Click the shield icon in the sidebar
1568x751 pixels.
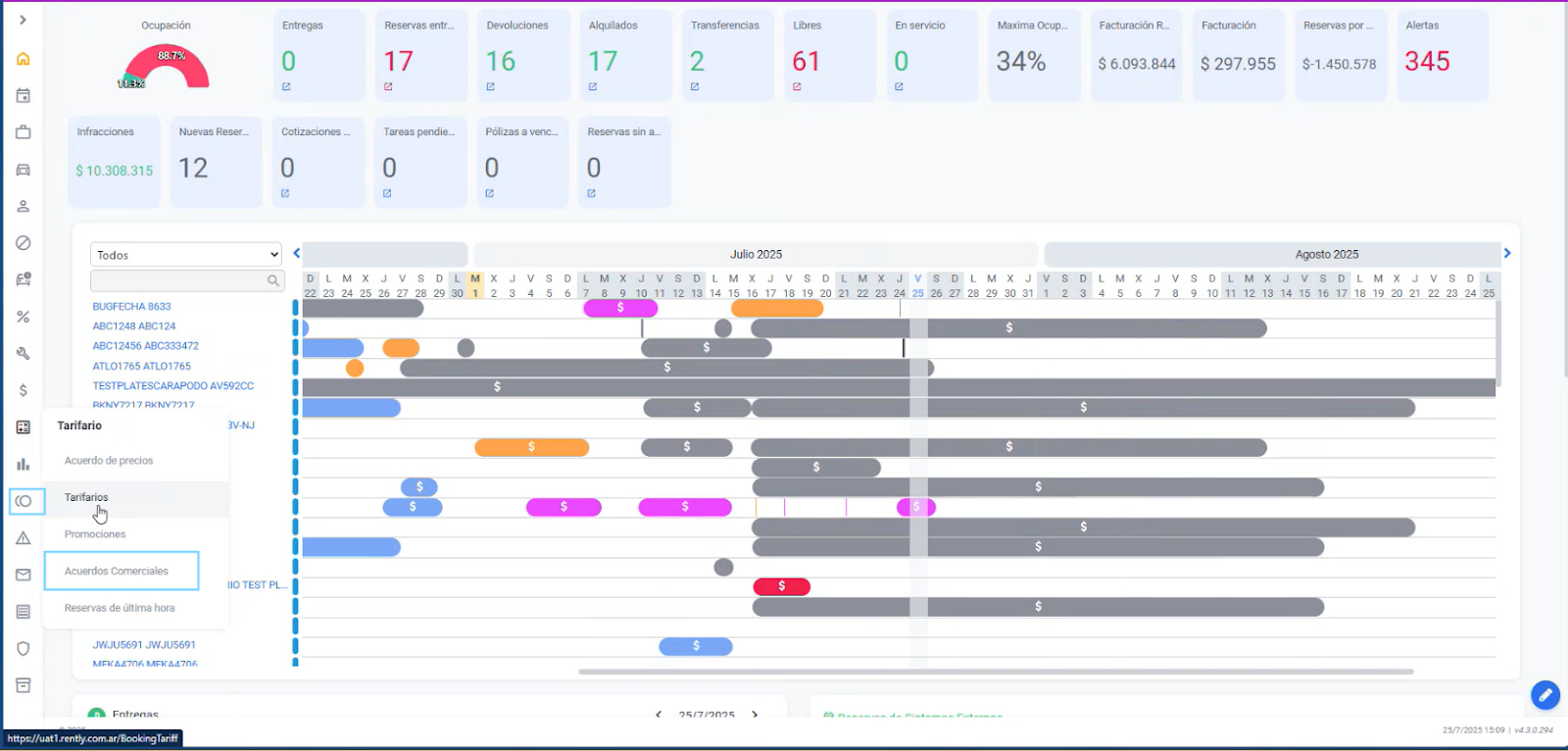click(24, 648)
